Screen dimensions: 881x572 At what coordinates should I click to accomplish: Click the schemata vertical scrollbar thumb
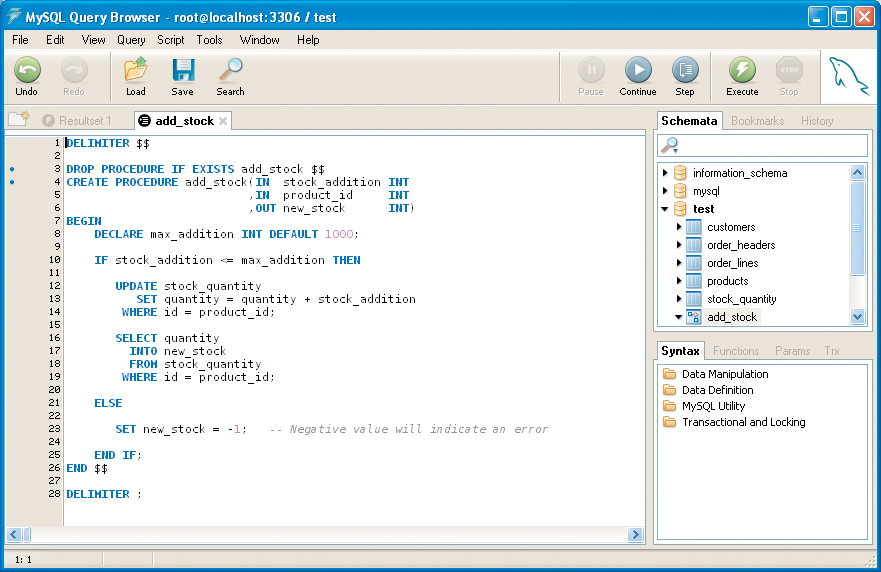pos(857,228)
